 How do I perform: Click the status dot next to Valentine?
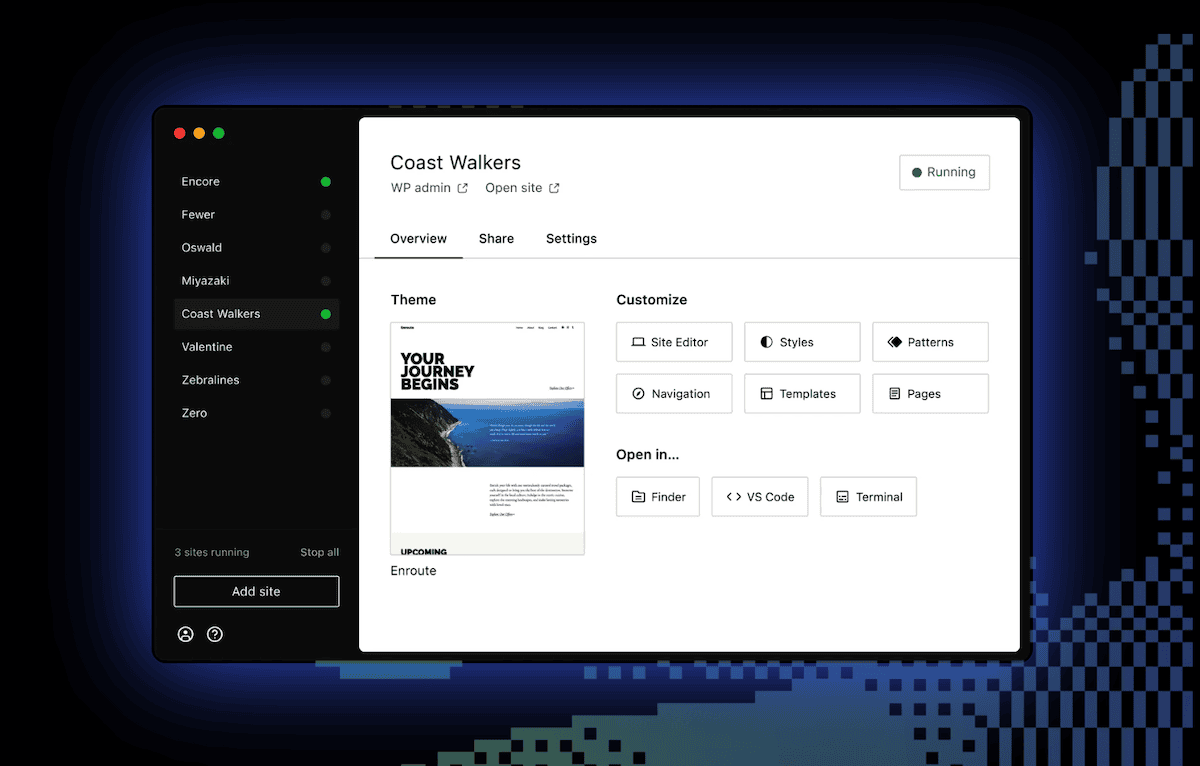325,347
